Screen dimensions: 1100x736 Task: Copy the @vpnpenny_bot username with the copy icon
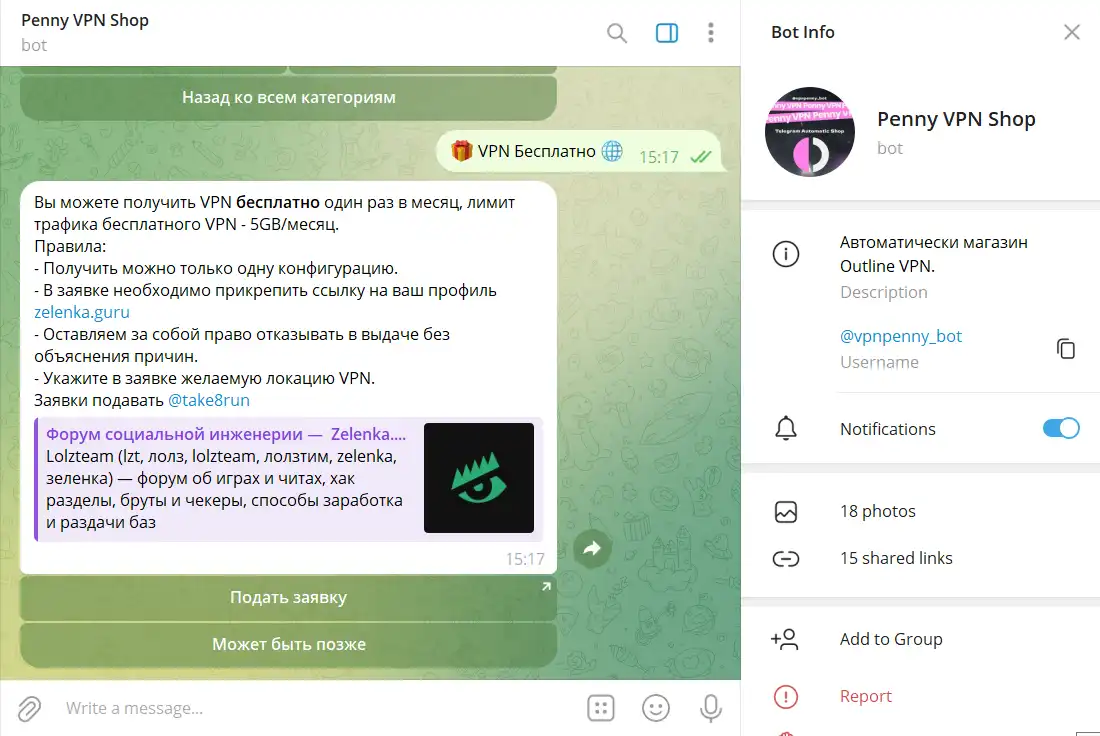pyautogui.click(x=1066, y=348)
